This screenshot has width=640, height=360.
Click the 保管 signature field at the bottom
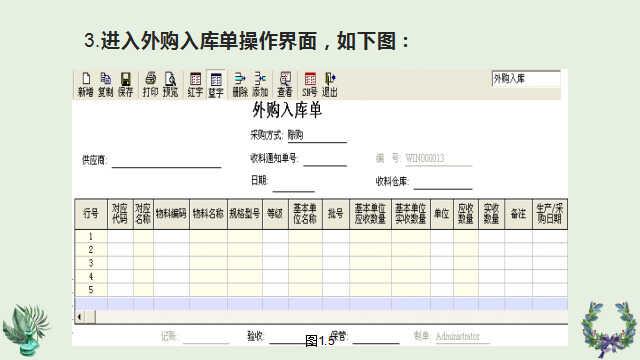(376, 337)
